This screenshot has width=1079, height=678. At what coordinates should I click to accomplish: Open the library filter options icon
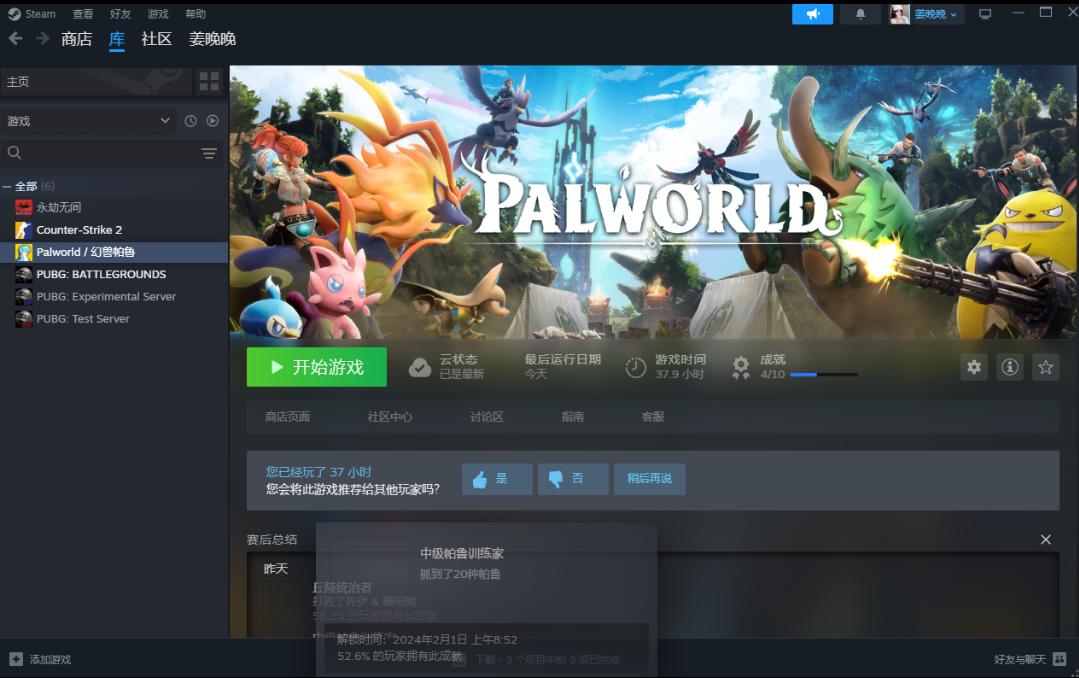click(x=209, y=153)
